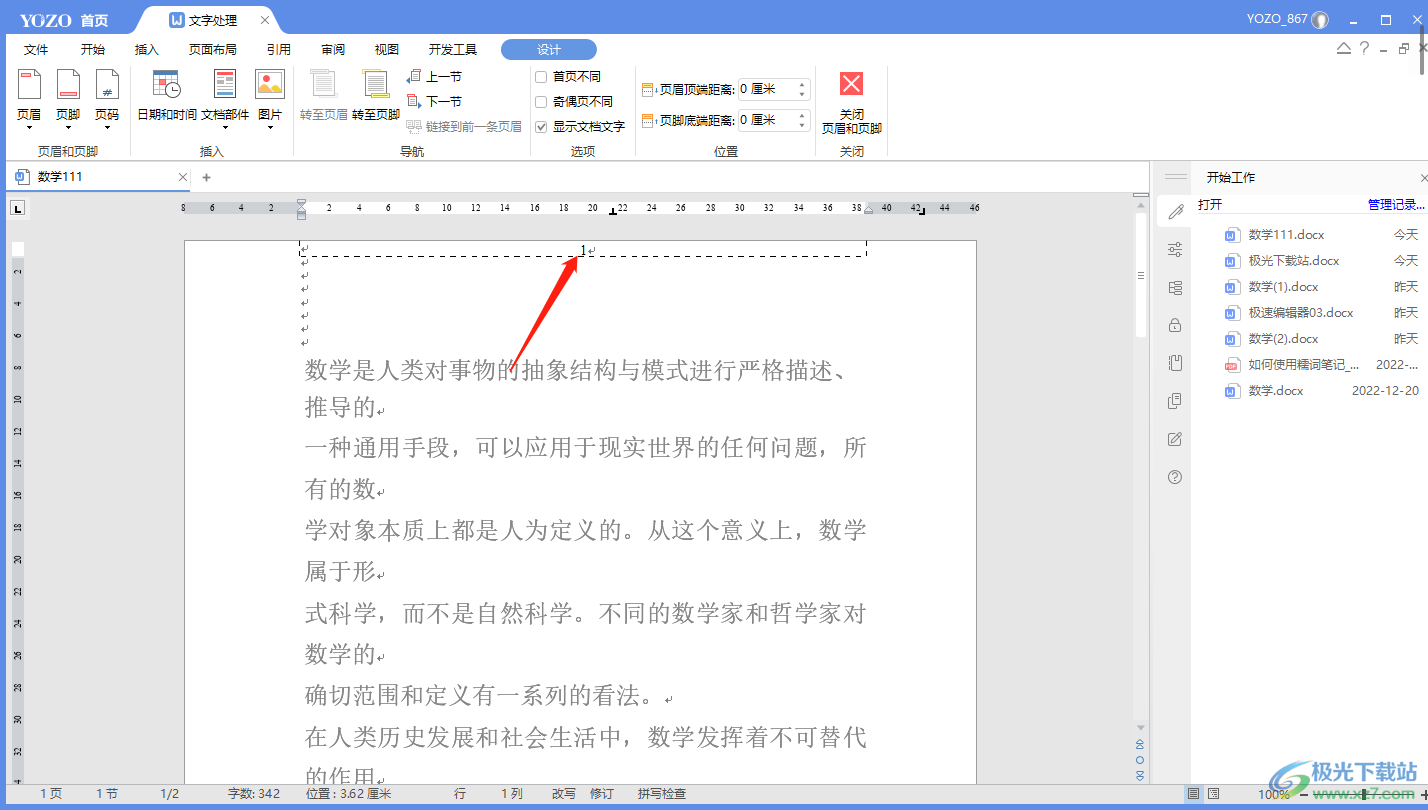Decrease 页脚底端距离 with down stepper
The image size is (1428, 810).
tap(802, 126)
